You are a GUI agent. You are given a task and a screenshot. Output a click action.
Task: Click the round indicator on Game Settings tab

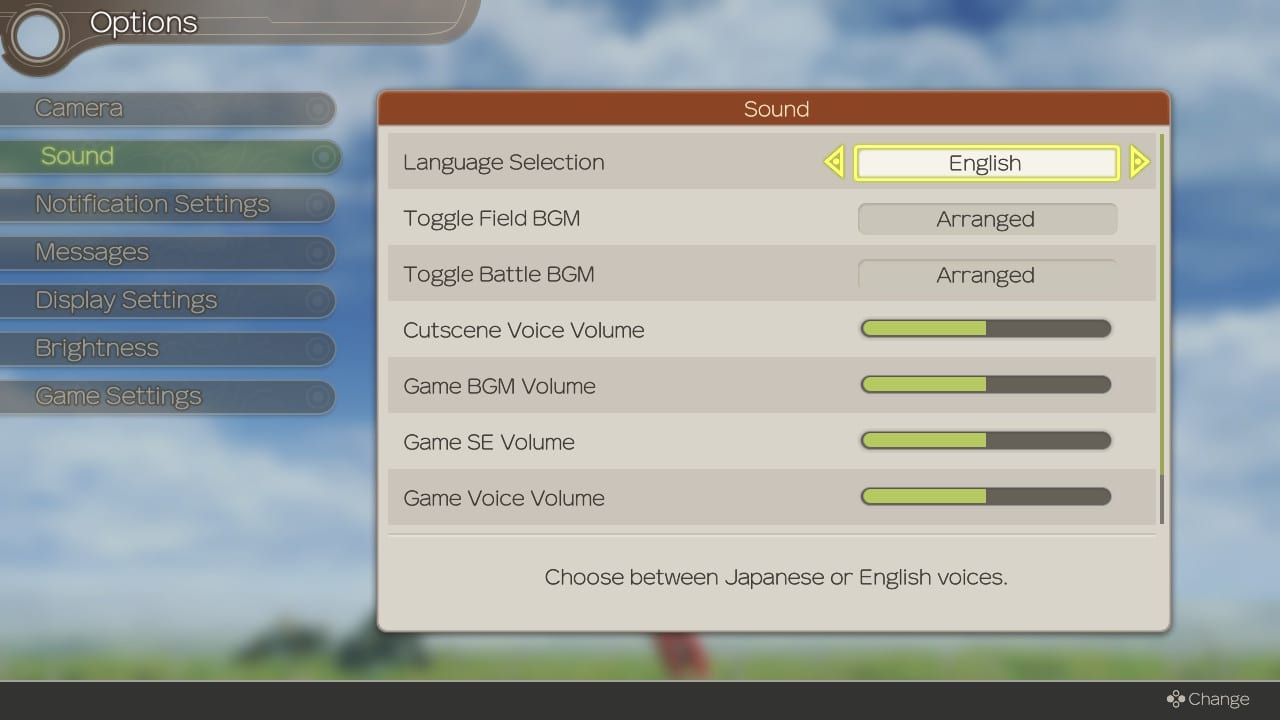[319, 397]
